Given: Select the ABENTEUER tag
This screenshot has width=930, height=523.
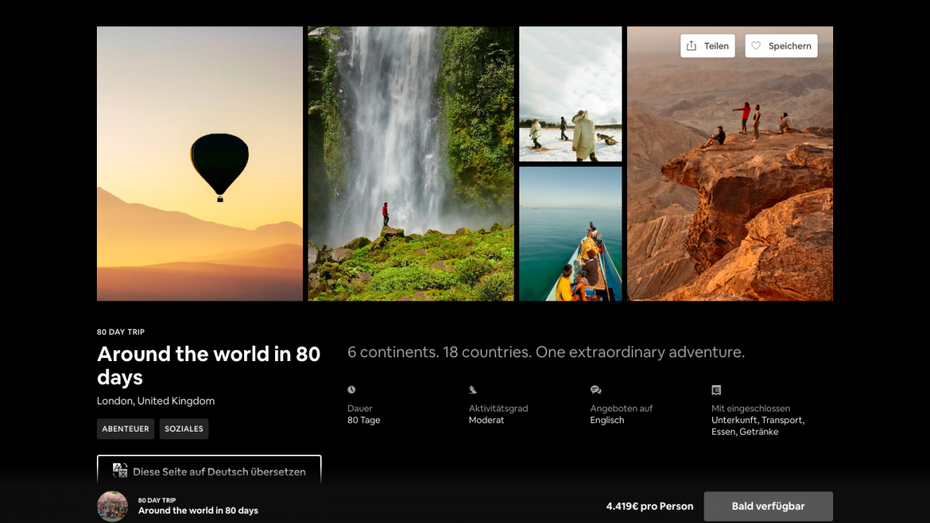Looking at the screenshot, I should tap(125, 429).
